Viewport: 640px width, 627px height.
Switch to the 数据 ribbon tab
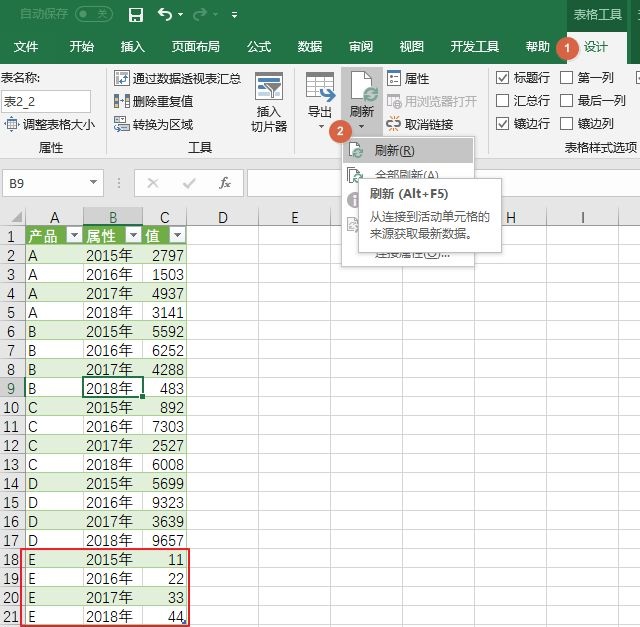click(309, 47)
